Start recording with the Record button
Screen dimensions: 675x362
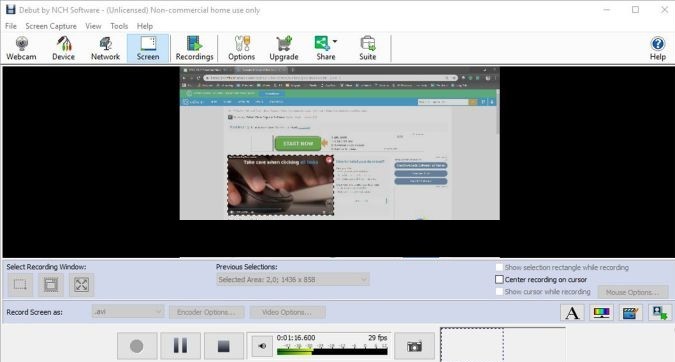click(x=137, y=346)
